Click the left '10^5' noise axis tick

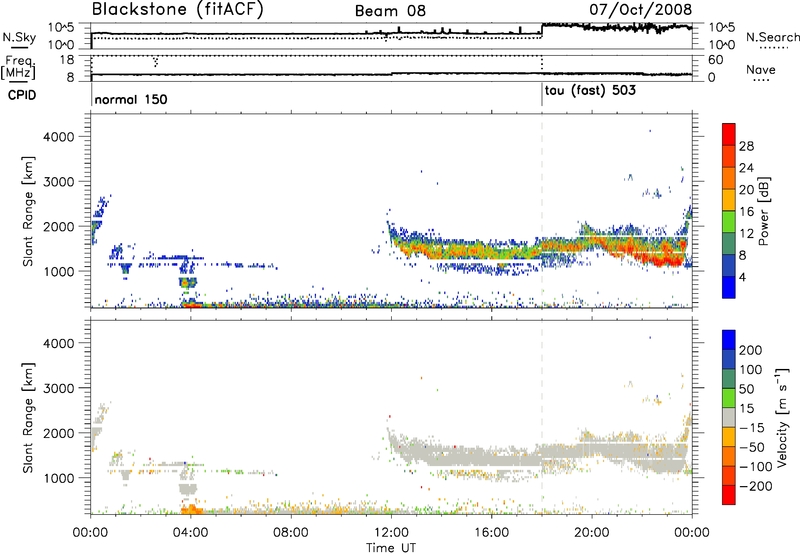[x=61, y=28]
